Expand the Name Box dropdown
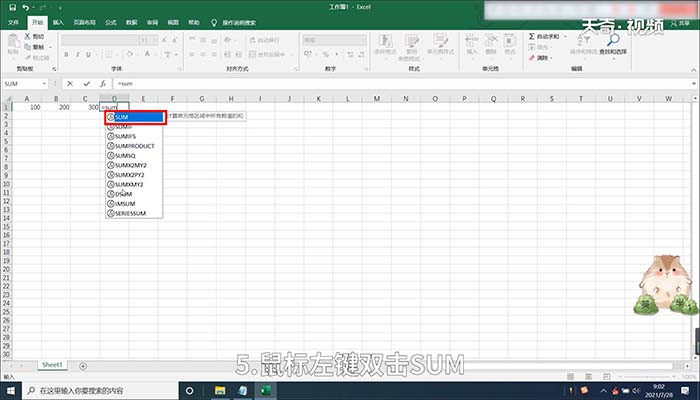 (x=44, y=83)
